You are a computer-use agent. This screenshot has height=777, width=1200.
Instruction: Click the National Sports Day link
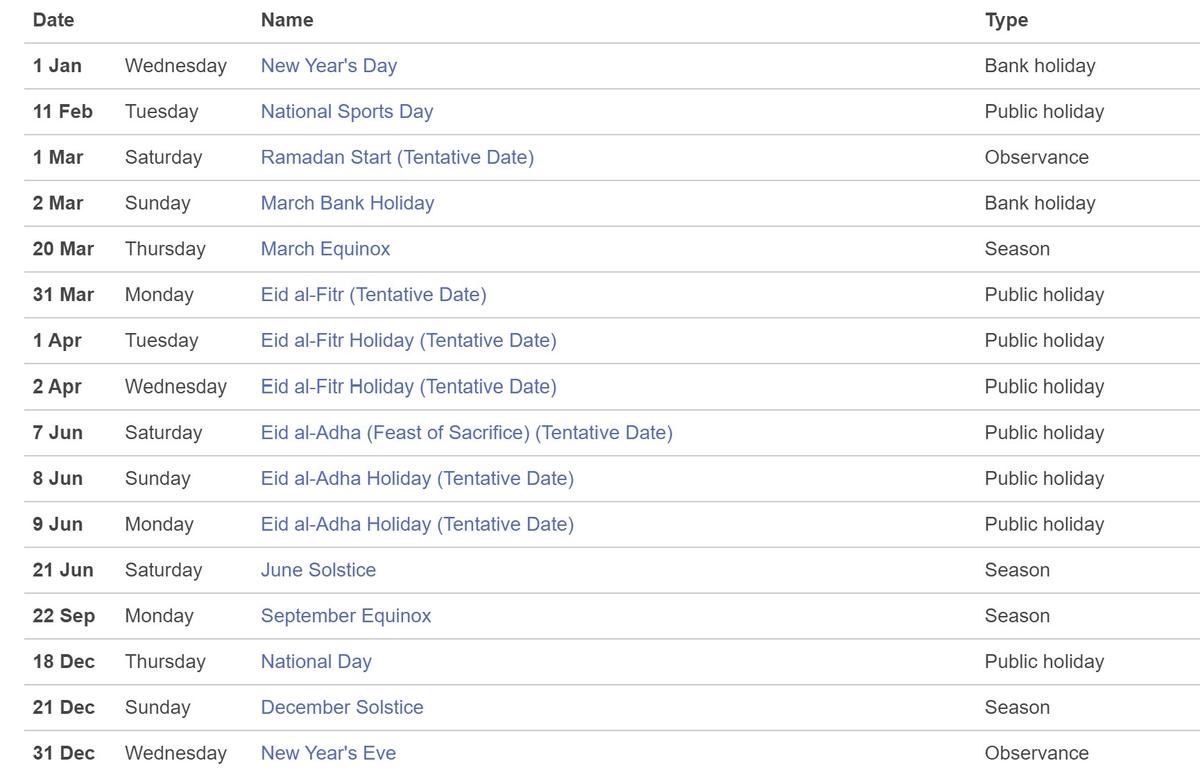tap(346, 112)
